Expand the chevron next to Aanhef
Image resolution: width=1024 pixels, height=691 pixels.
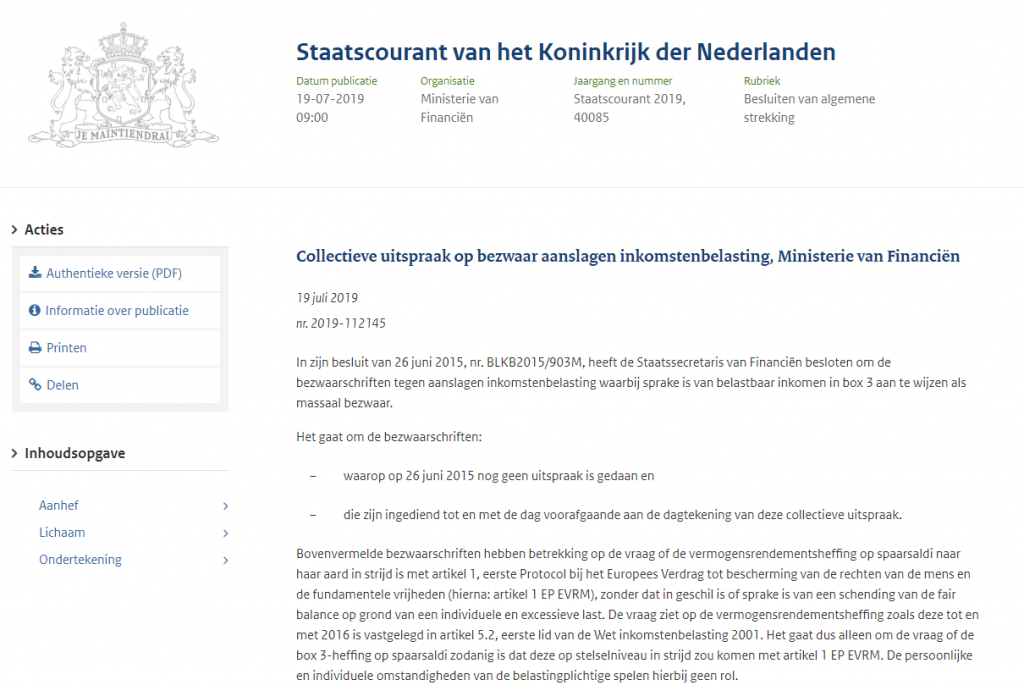[225, 506]
